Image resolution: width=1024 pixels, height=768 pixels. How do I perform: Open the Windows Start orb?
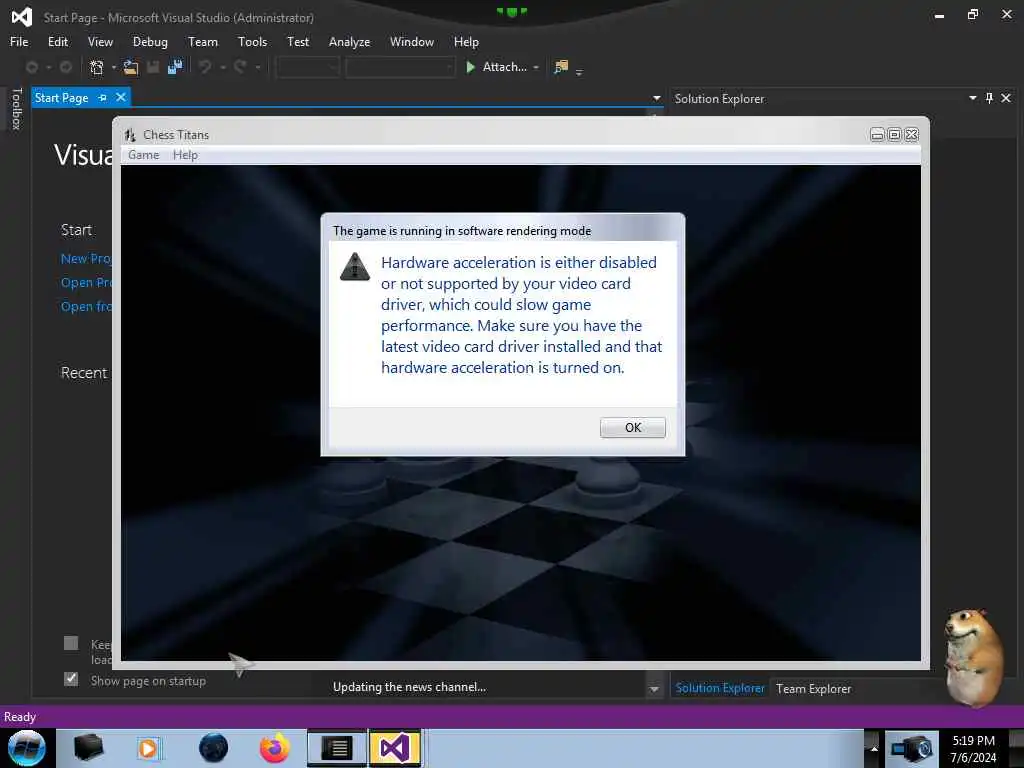click(x=26, y=748)
